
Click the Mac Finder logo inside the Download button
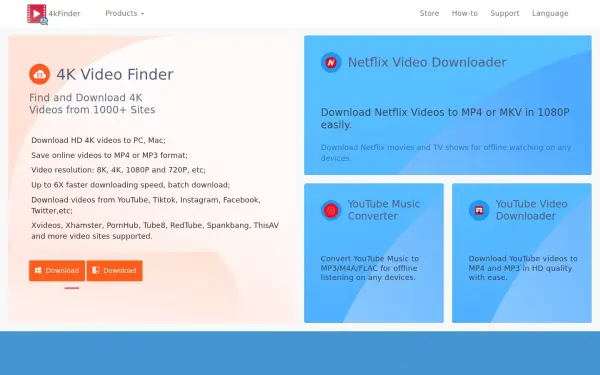pyautogui.click(x=96, y=270)
